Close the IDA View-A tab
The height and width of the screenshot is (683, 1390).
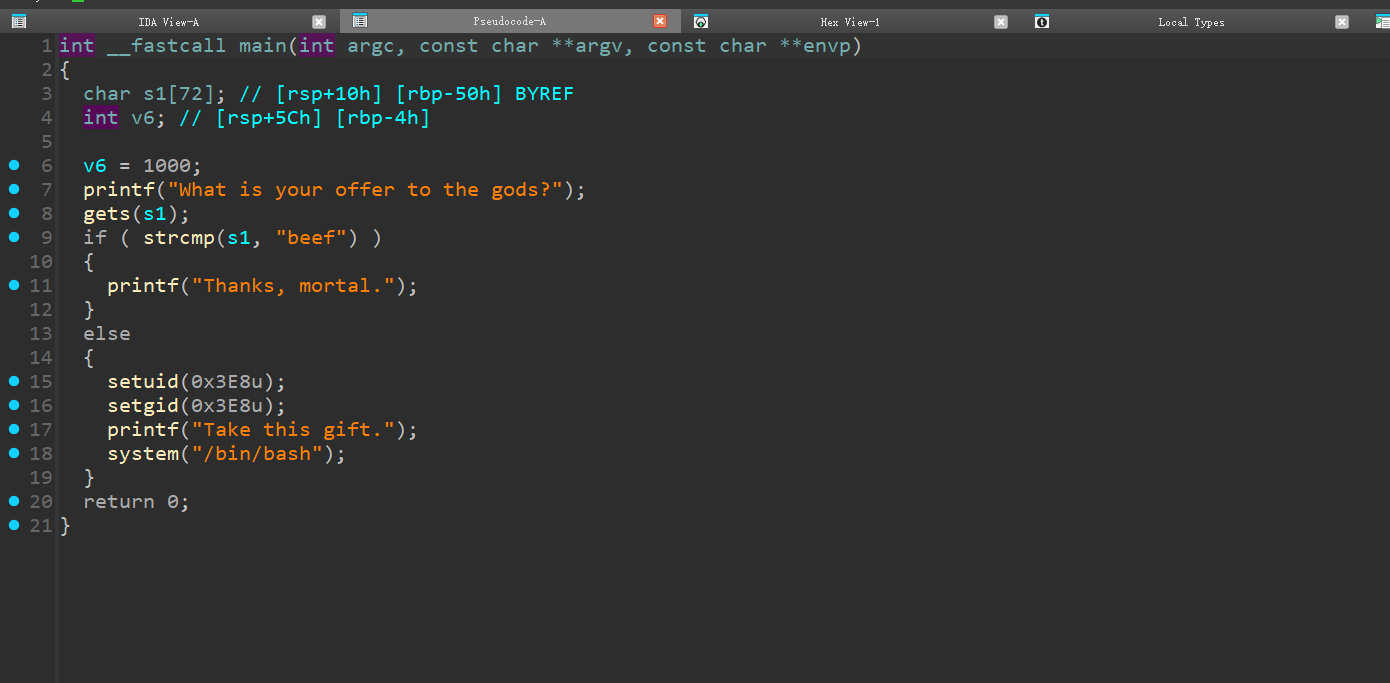[319, 21]
